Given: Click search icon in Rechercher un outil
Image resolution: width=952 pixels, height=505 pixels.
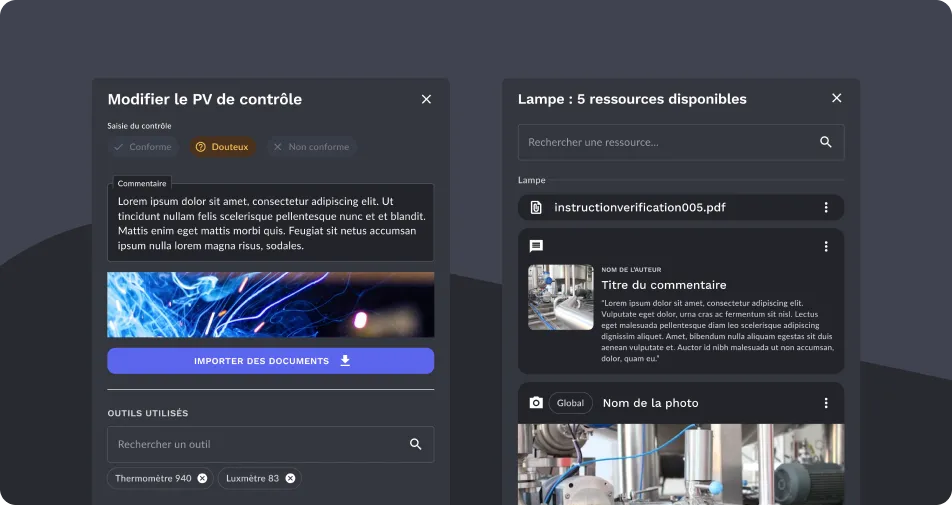Looking at the screenshot, I should tap(415, 444).
